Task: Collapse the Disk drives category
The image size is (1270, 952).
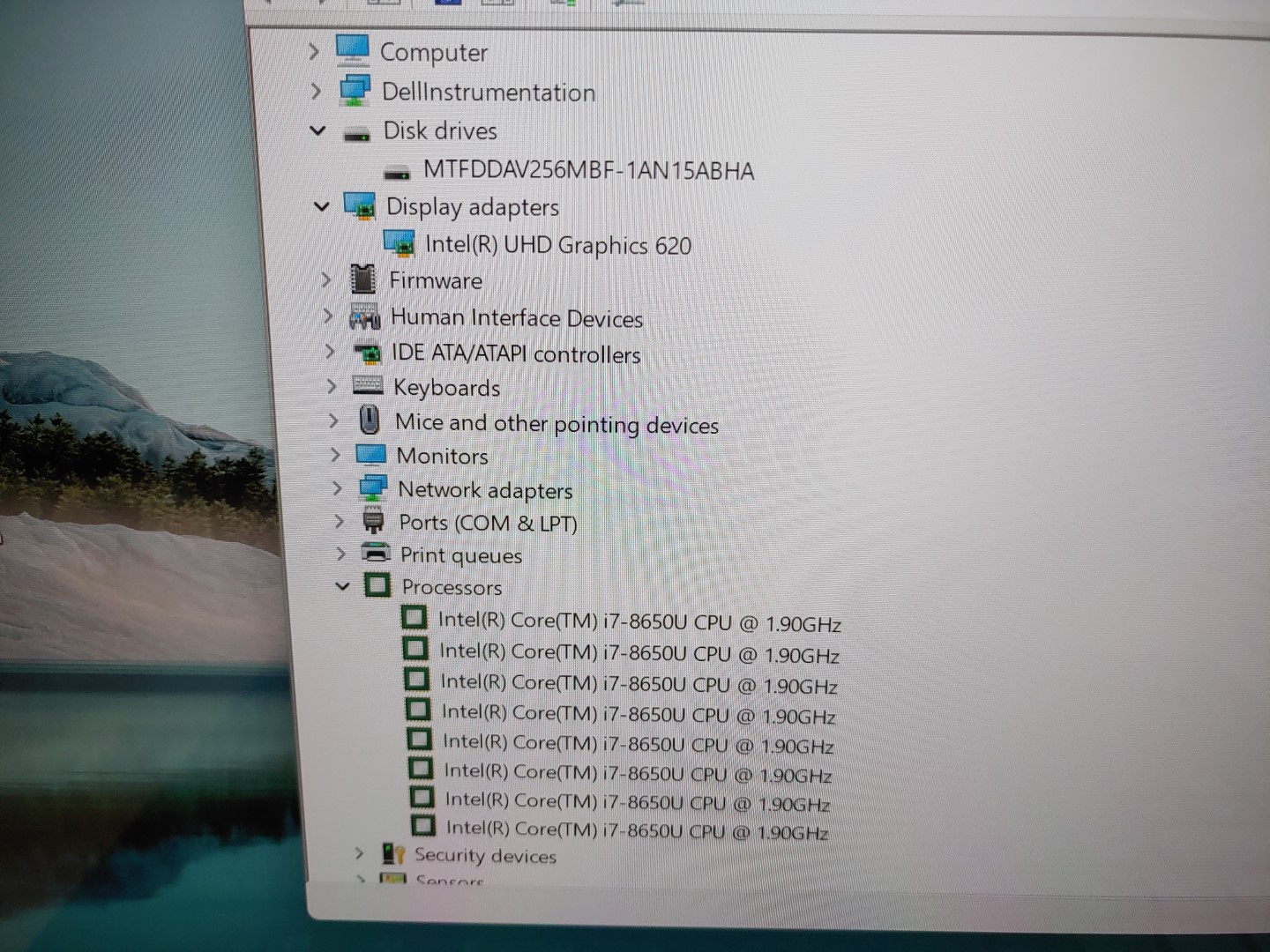Action: 318,130
